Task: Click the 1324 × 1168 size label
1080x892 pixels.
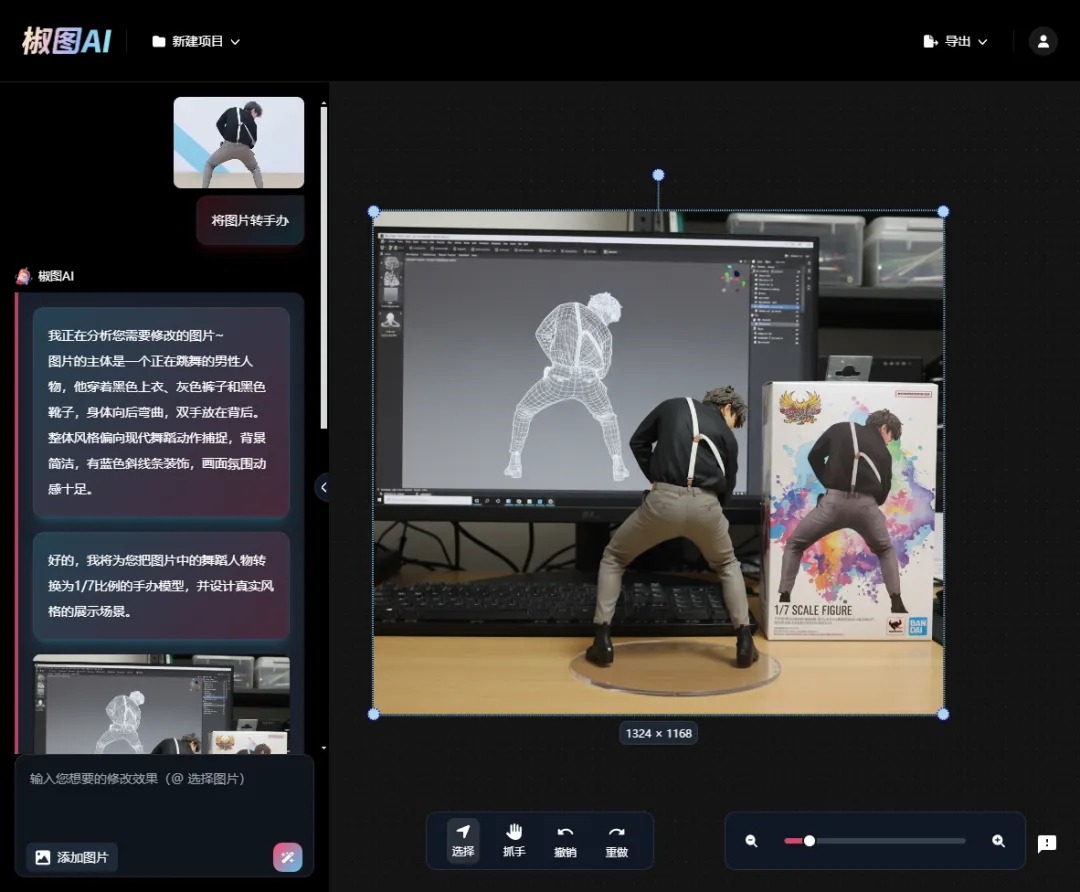Action: click(658, 734)
